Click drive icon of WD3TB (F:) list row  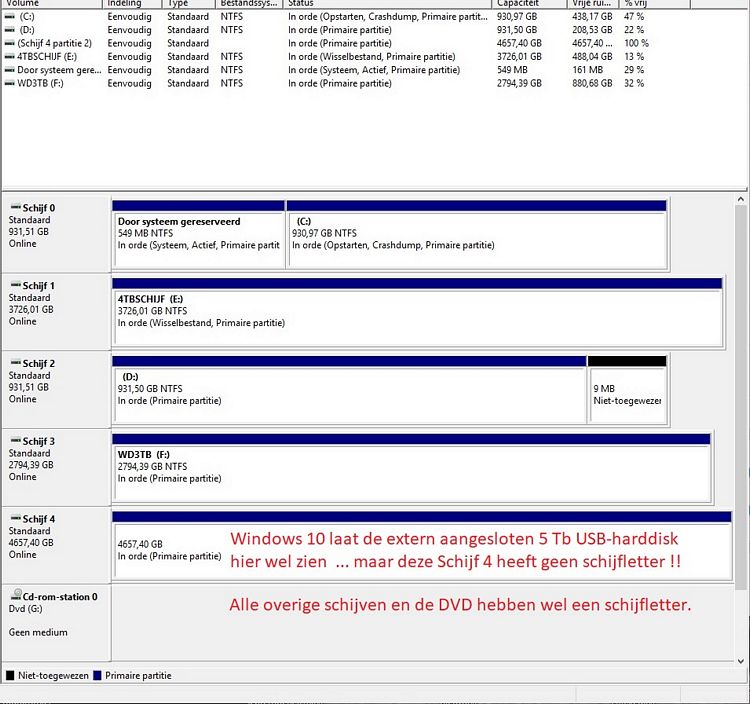(x=10, y=84)
